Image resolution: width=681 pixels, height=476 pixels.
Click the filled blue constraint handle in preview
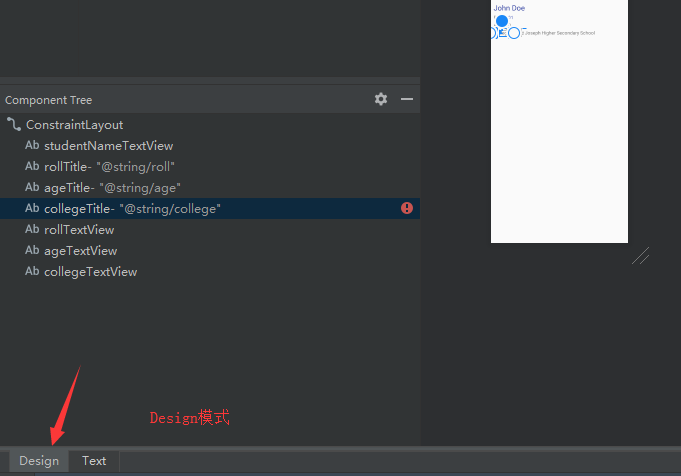[502, 21]
